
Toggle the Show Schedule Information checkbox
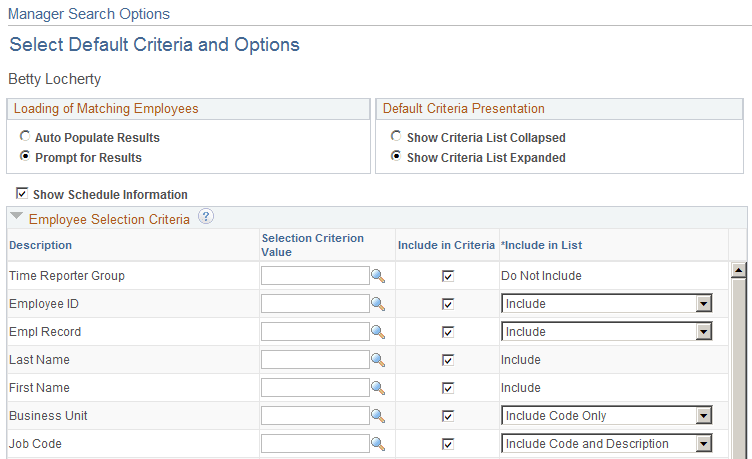pyautogui.click(x=22, y=194)
